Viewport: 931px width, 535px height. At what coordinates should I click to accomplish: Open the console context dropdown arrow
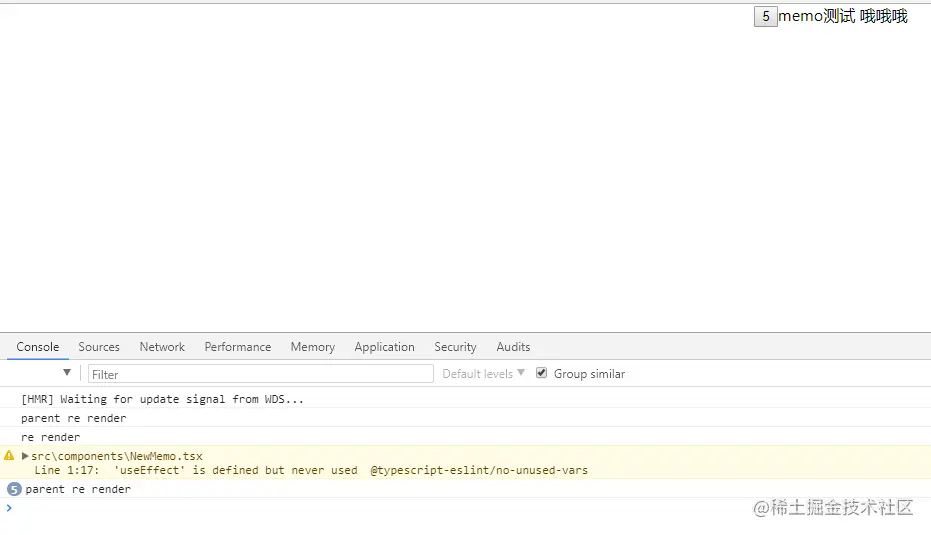66,373
